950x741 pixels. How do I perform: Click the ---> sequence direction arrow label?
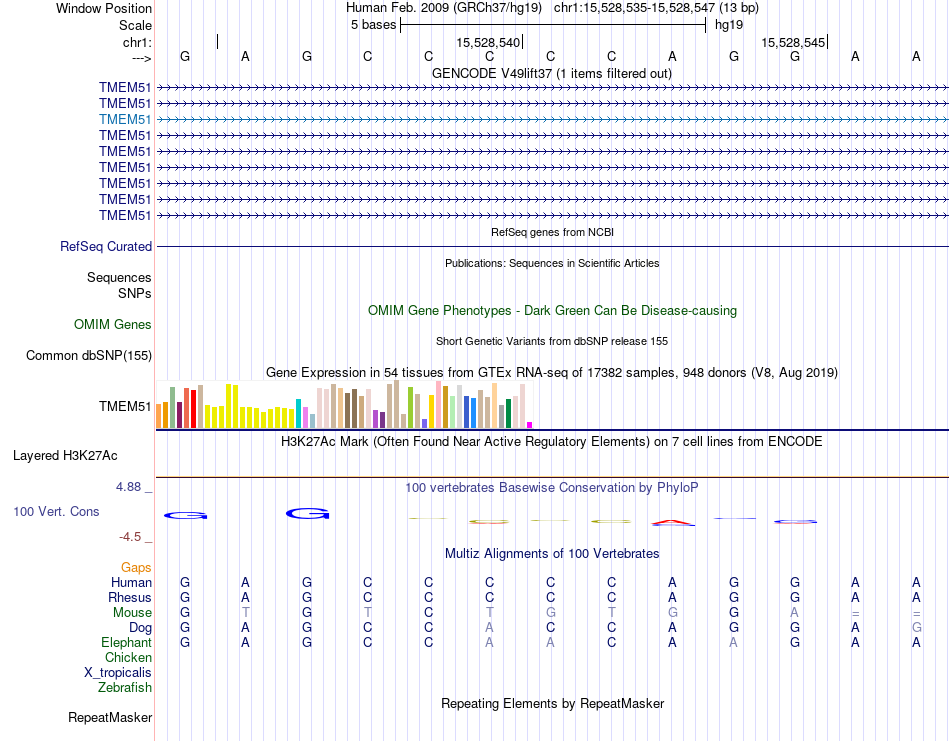142,58
